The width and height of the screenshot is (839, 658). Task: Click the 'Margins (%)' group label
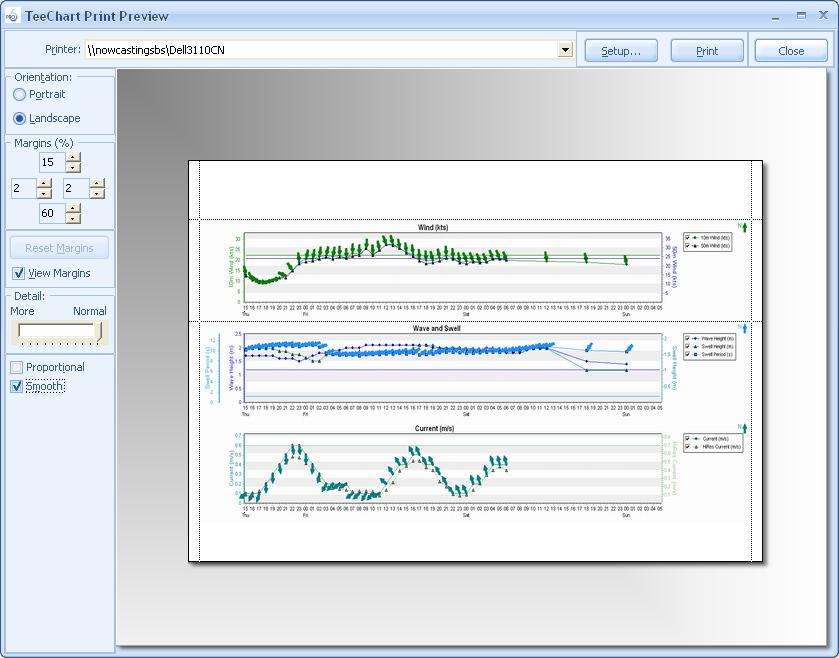pos(43,143)
